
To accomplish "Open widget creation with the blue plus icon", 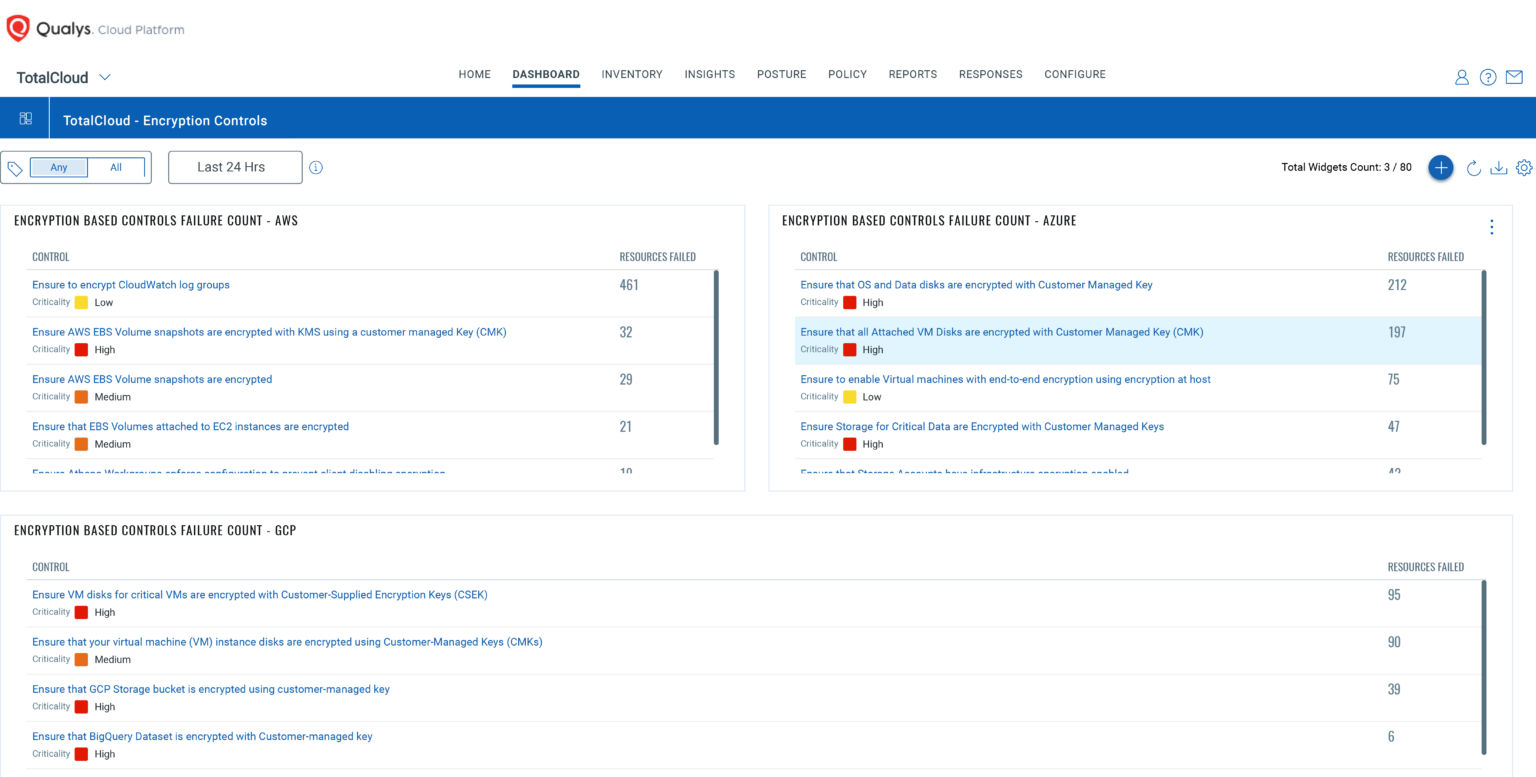I will [x=1440, y=167].
